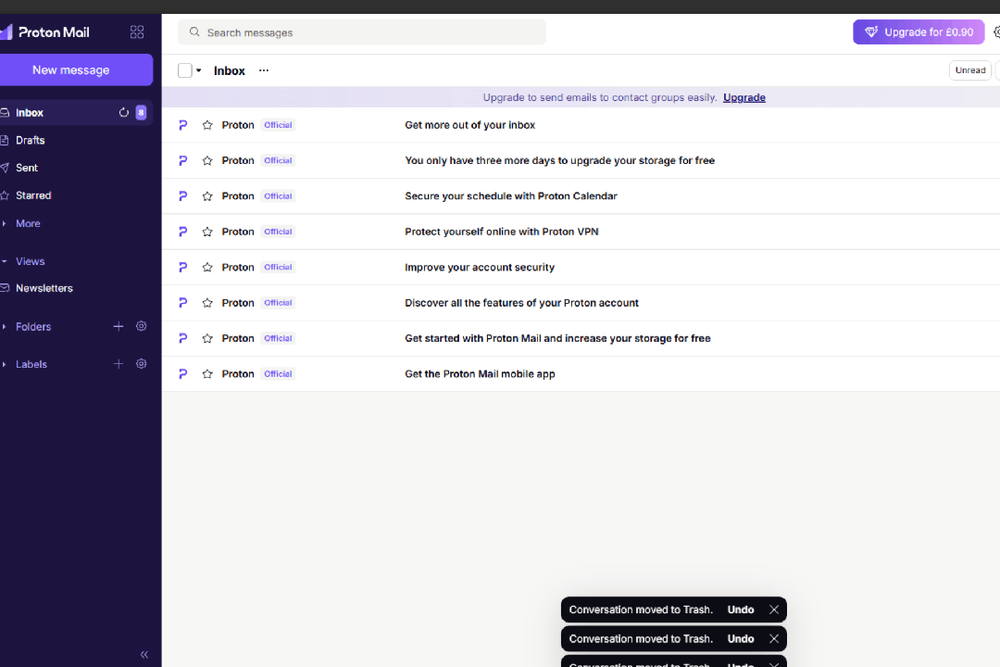Refresh inbox via circular arrow icon
This screenshot has height=667, width=1000.
point(124,113)
